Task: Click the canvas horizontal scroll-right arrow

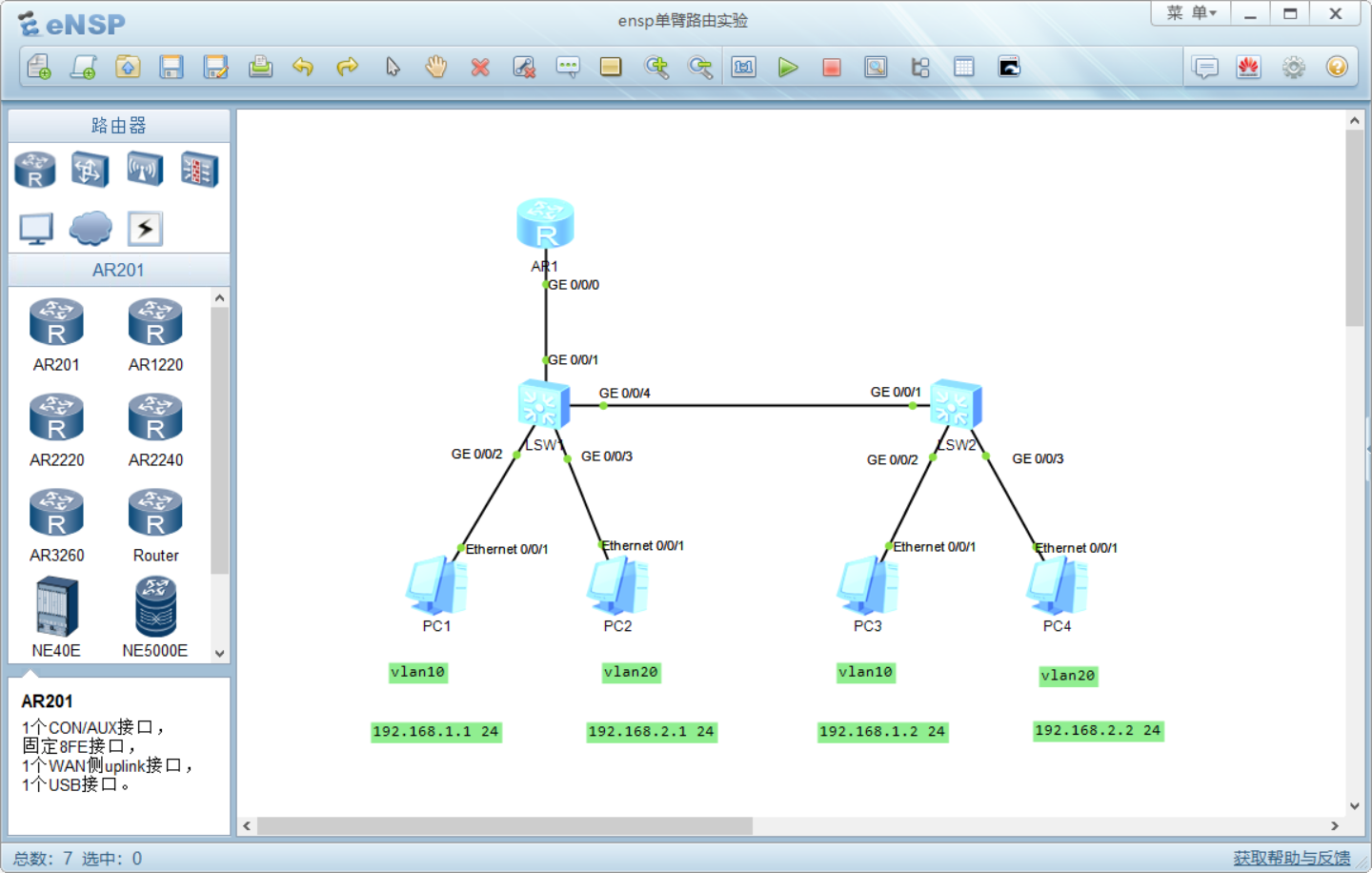Action: (x=1335, y=826)
